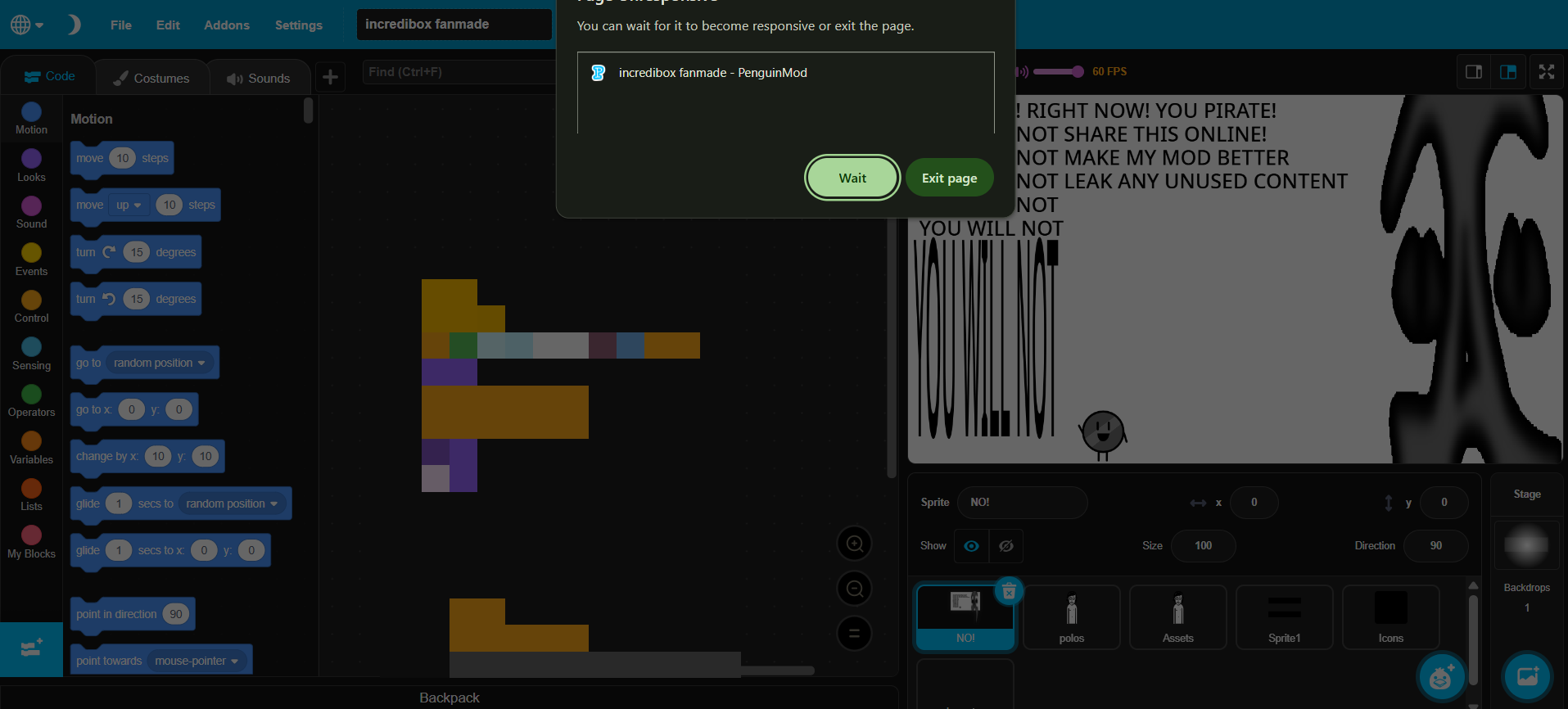Image resolution: width=1568 pixels, height=709 pixels.
Task: Click the sprite Direction field
Action: [1435, 546]
